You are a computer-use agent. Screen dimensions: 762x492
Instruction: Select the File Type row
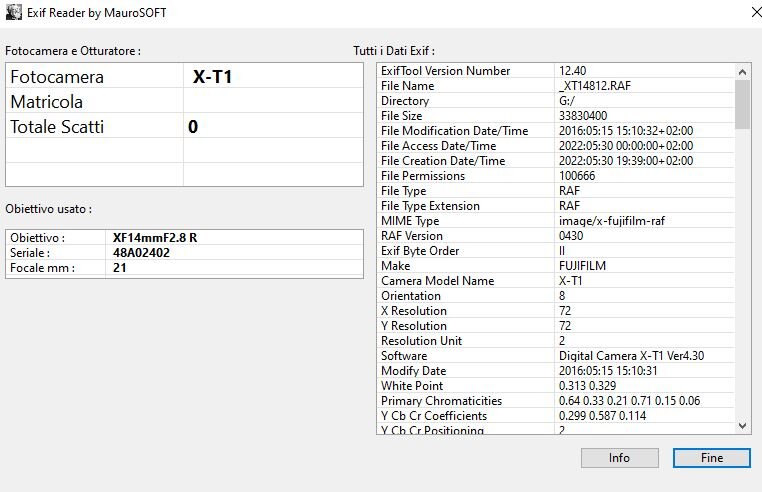555,191
